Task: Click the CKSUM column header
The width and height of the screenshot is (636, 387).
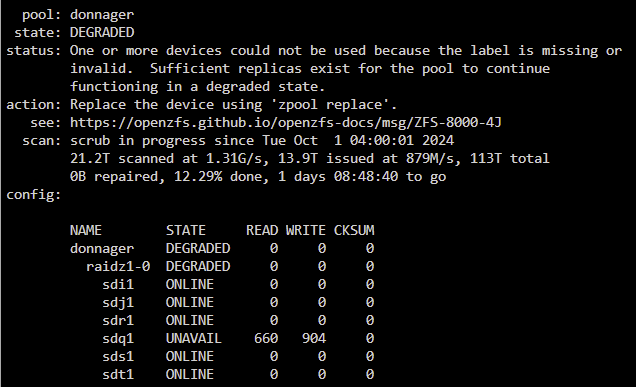Action: 354,230
